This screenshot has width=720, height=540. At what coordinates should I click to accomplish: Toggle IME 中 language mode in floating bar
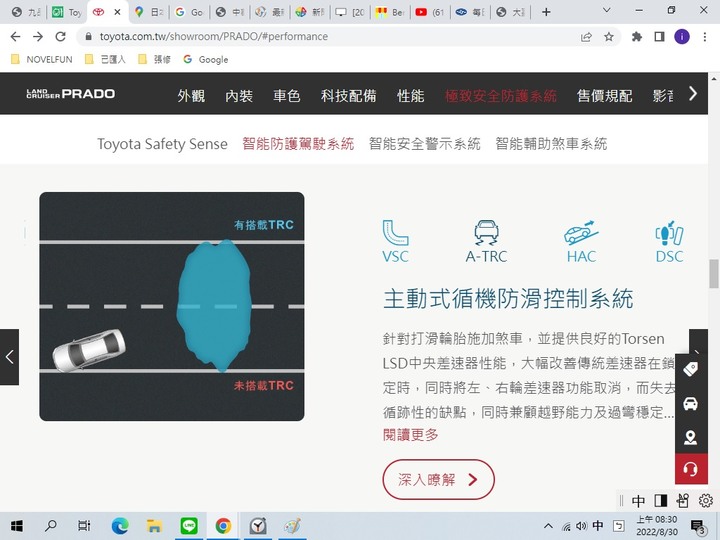point(638,501)
